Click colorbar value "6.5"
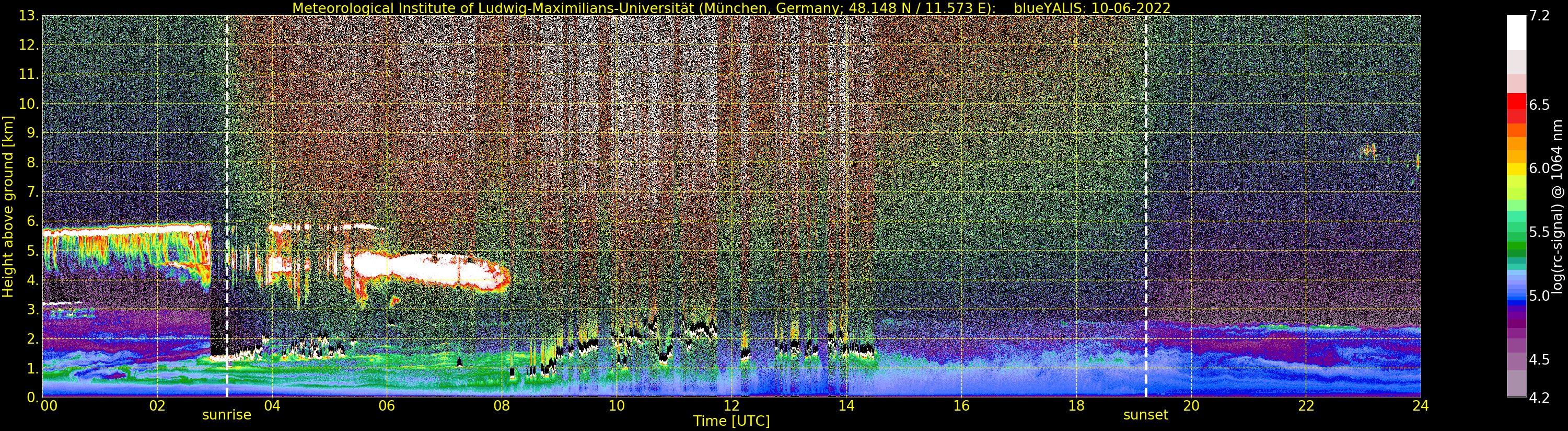1568x431 pixels. (1540, 105)
